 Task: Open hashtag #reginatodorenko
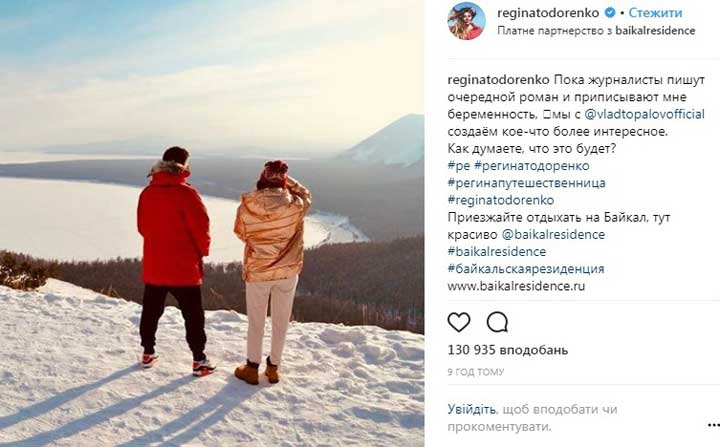pyautogui.click(x=501, y=200)
